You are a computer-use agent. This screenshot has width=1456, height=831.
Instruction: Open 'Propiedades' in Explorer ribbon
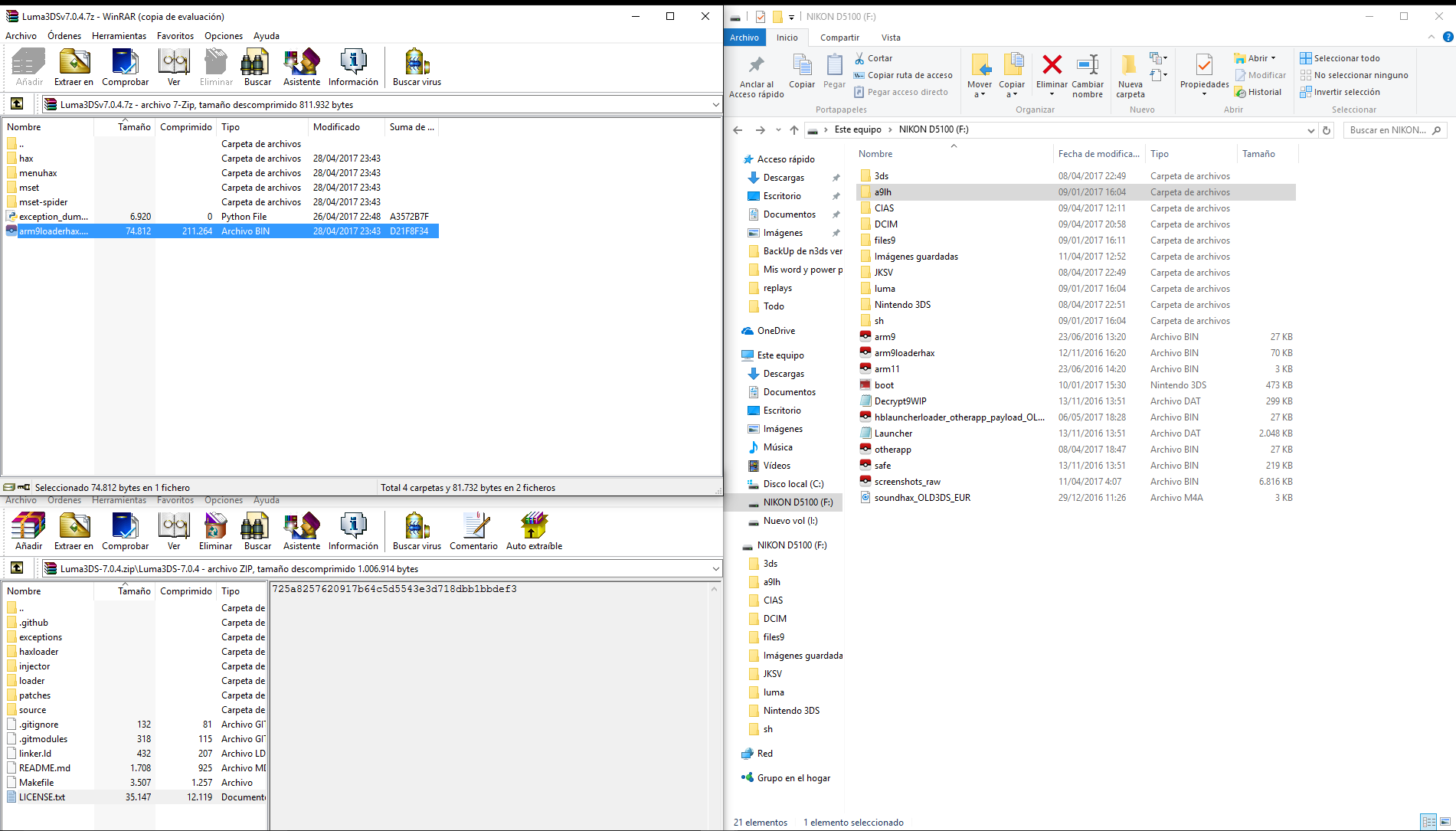point(1204,75)
